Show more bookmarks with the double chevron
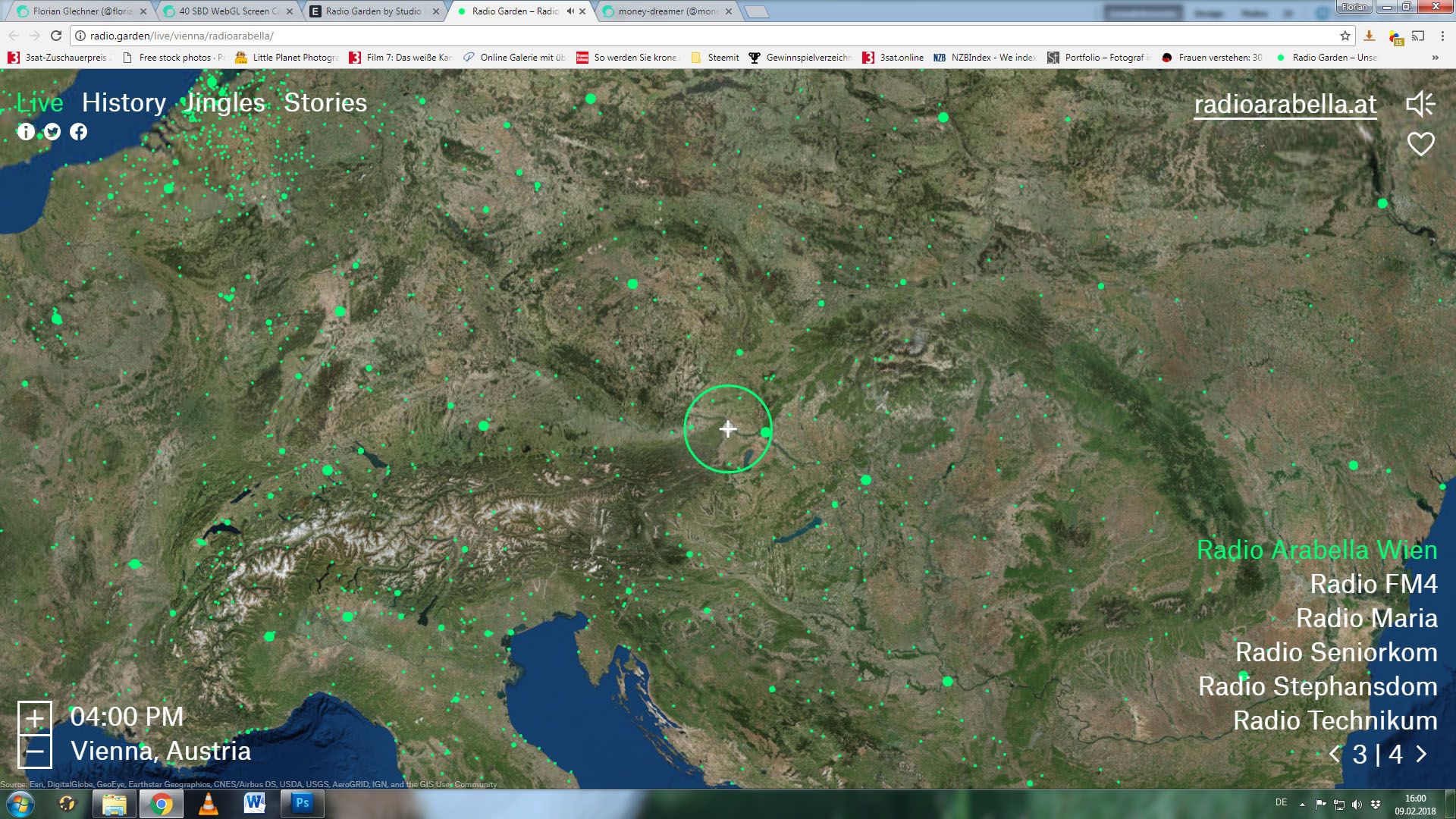1456x819 pixels. 1435,58
